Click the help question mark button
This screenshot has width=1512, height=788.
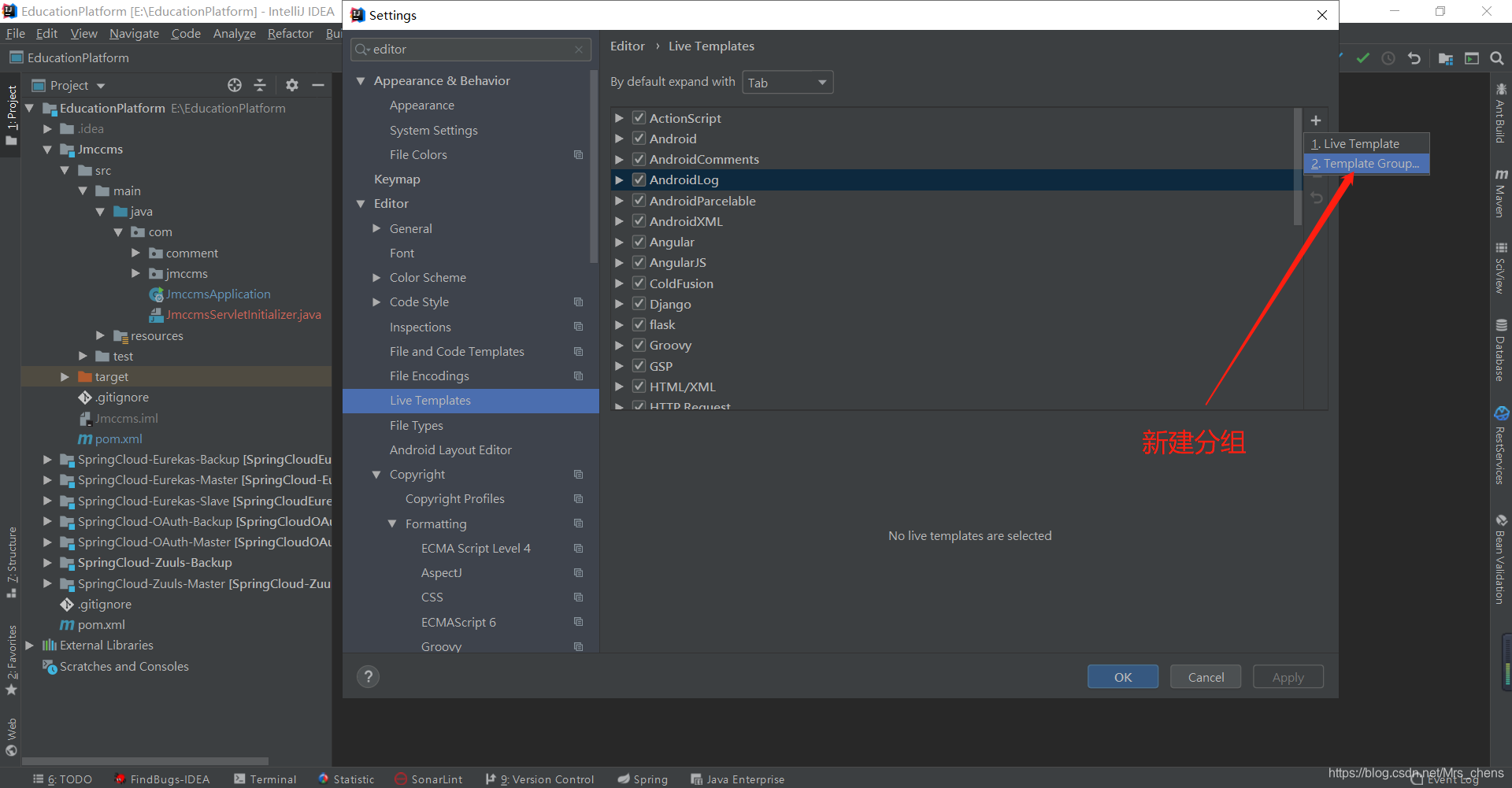pos(368,677)
